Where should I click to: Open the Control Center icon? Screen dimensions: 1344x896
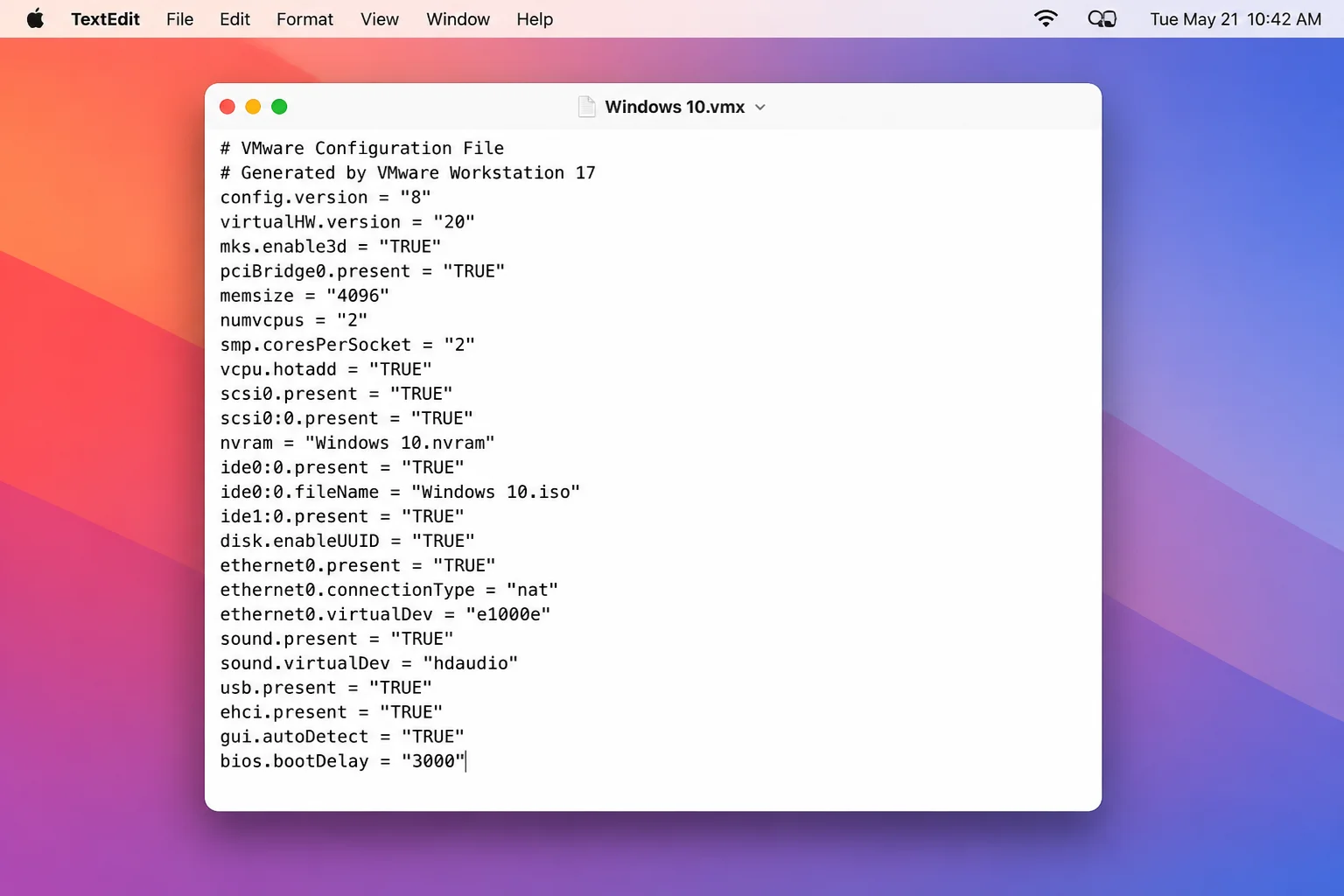1102,18
